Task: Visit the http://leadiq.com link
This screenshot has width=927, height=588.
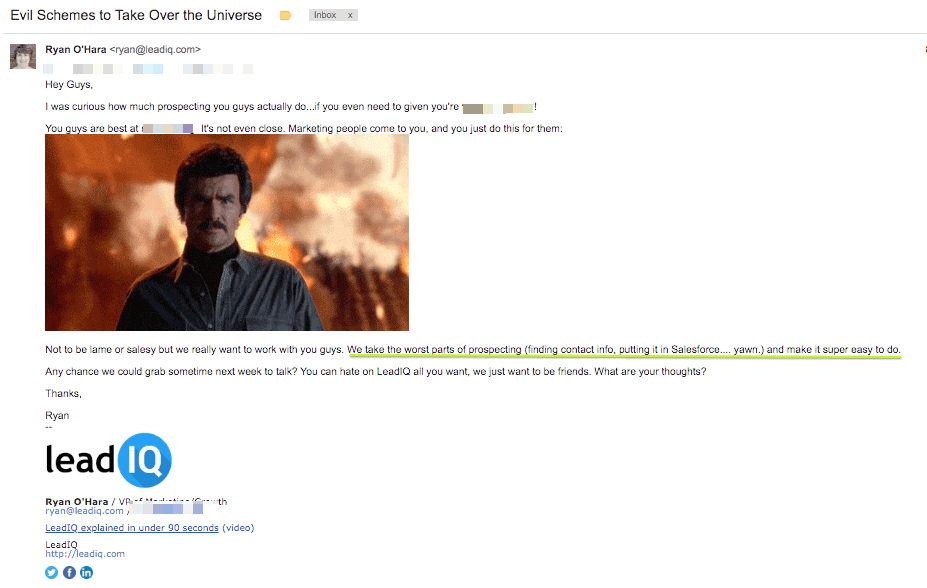Action: click(85, 554)
